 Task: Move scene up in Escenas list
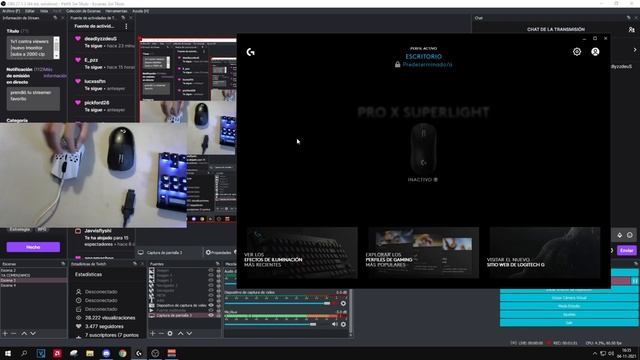(x=24, y=333)
